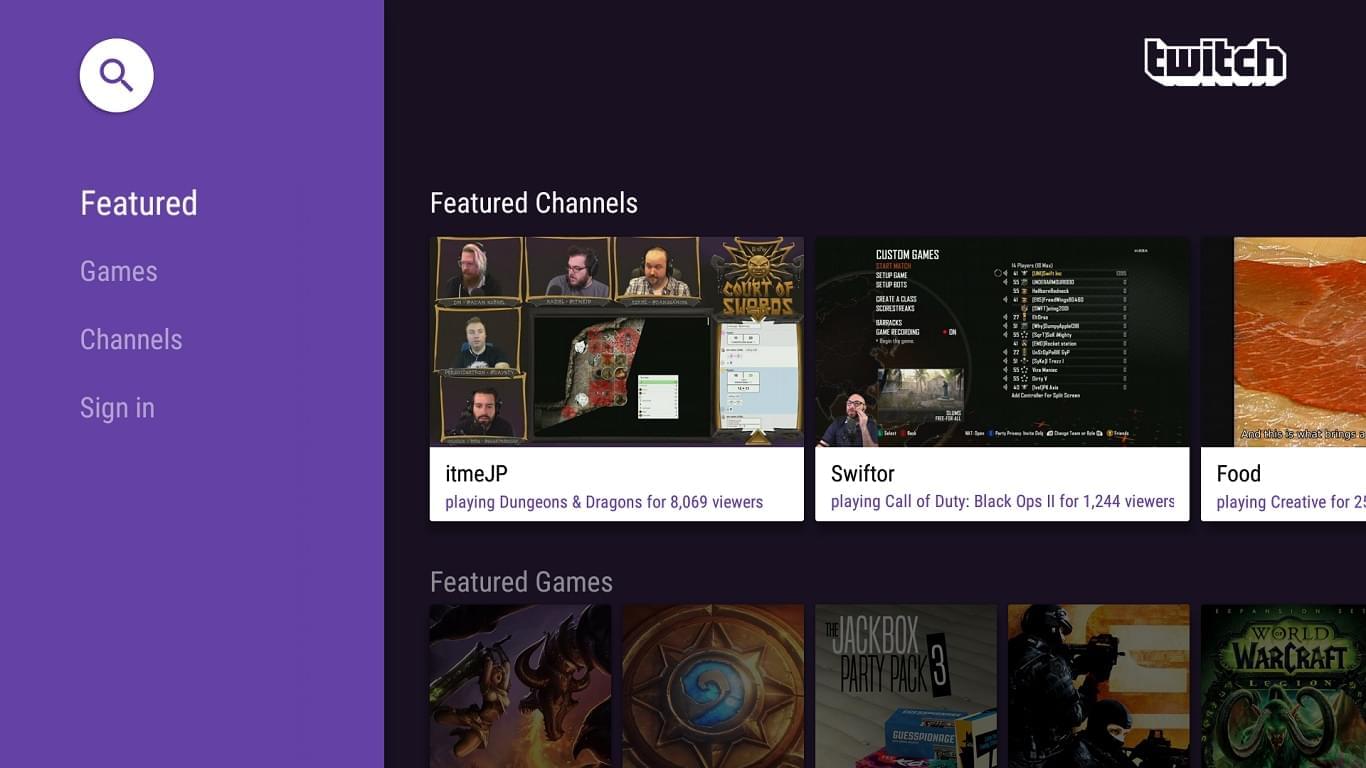This screenshot has width=1366, height=768.
Task: Open The Jackbox Party Pack 3 cover
Action: (906, 686)
